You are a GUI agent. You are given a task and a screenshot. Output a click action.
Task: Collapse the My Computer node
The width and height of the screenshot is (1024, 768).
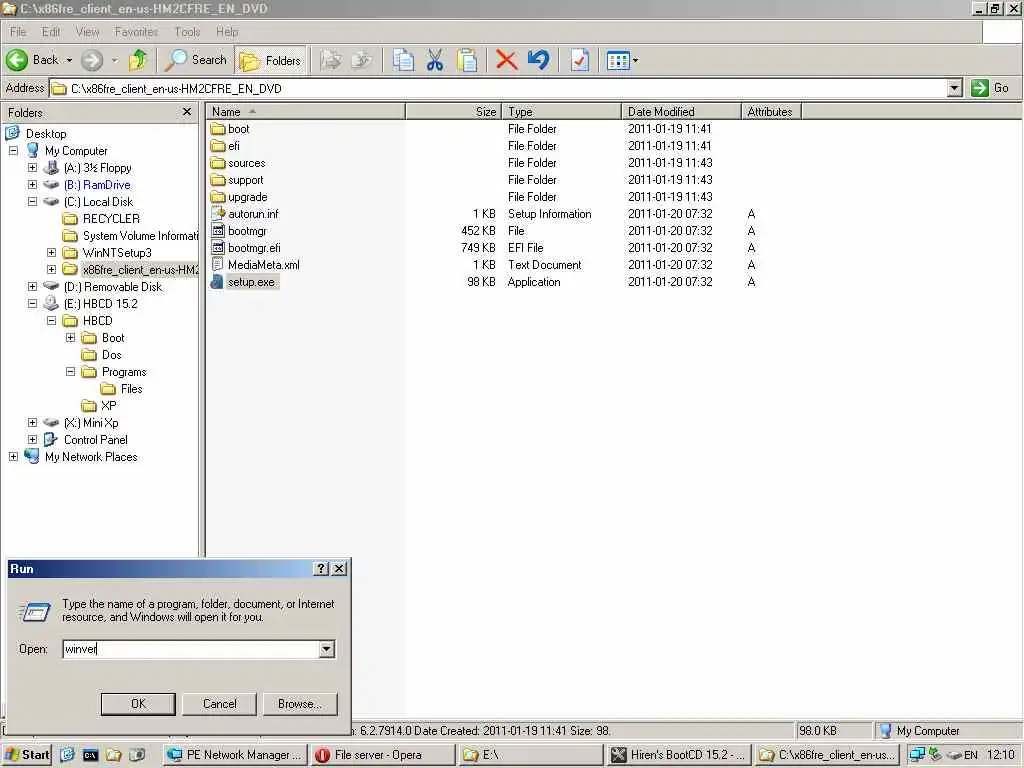13,150
